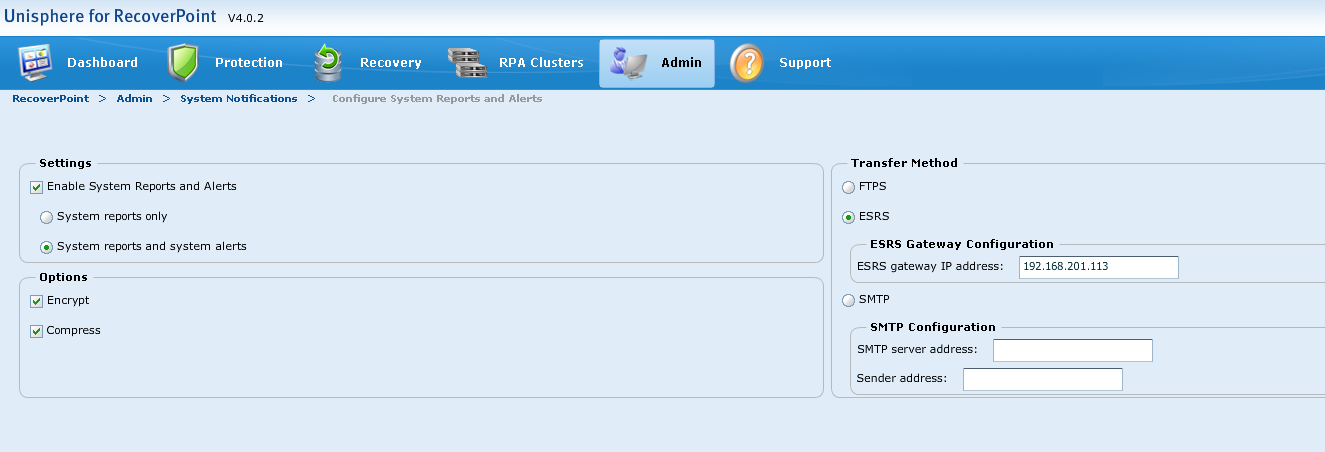Open the RPA Clusters tab
The image size is (1325, 452).
(541, 63)
